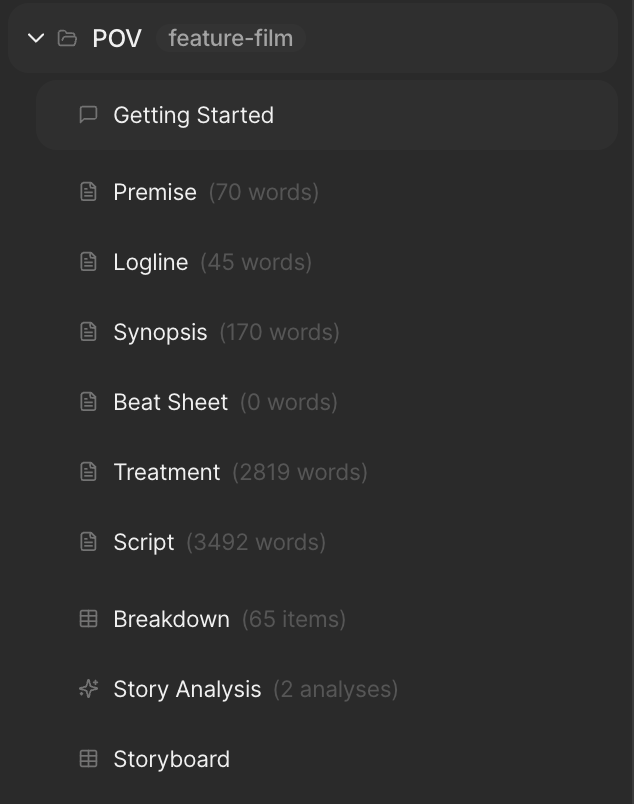Image resolution: width=634 pixels, height=804 pixels.
Task: Click the Premise document icon
Action: coord(88,191)
